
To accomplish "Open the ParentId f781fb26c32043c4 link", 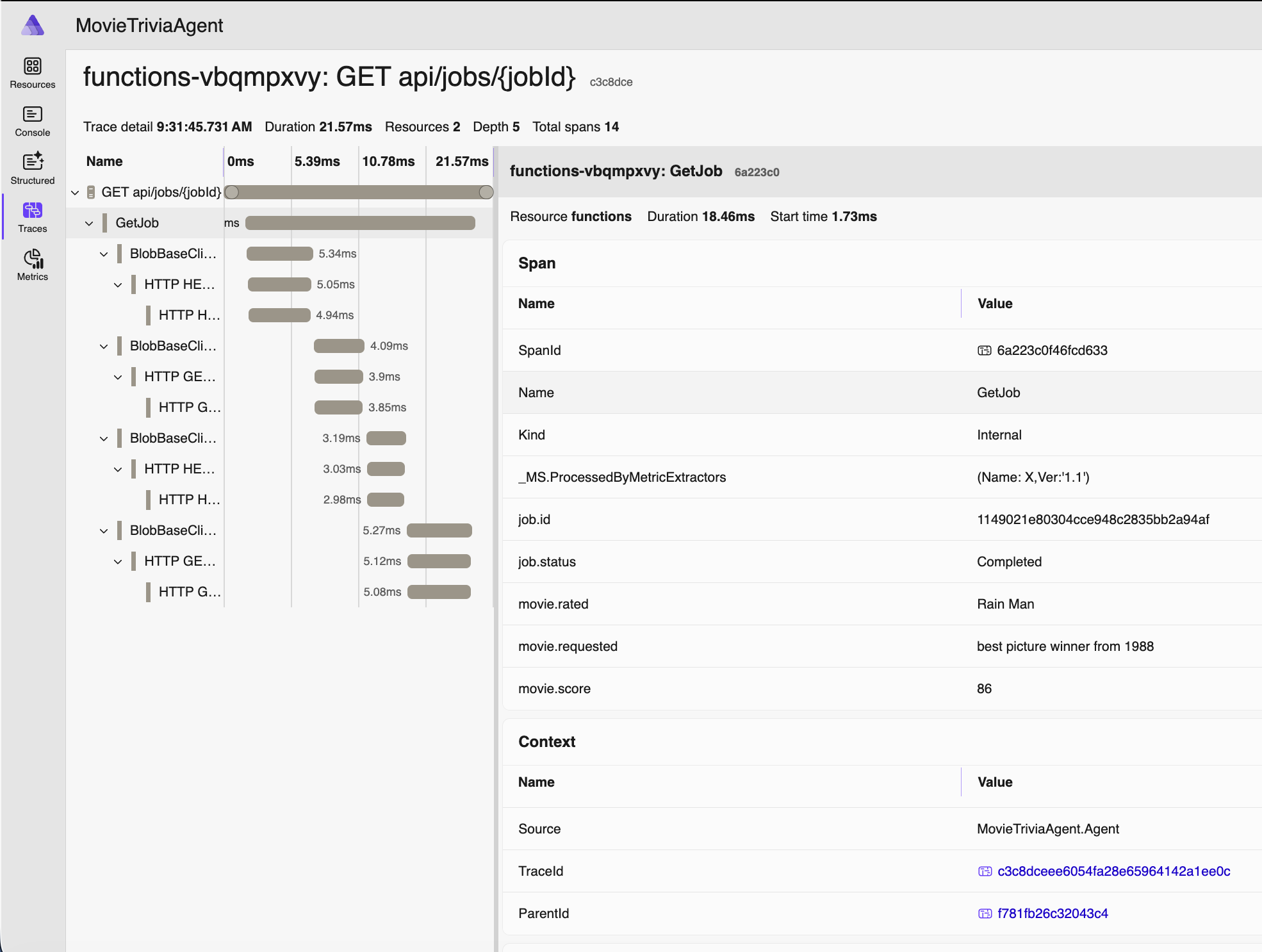I will 1053,914.
